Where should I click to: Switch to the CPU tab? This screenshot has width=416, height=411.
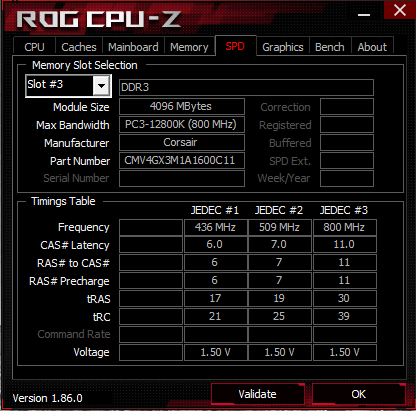click(x=34, y=47)
